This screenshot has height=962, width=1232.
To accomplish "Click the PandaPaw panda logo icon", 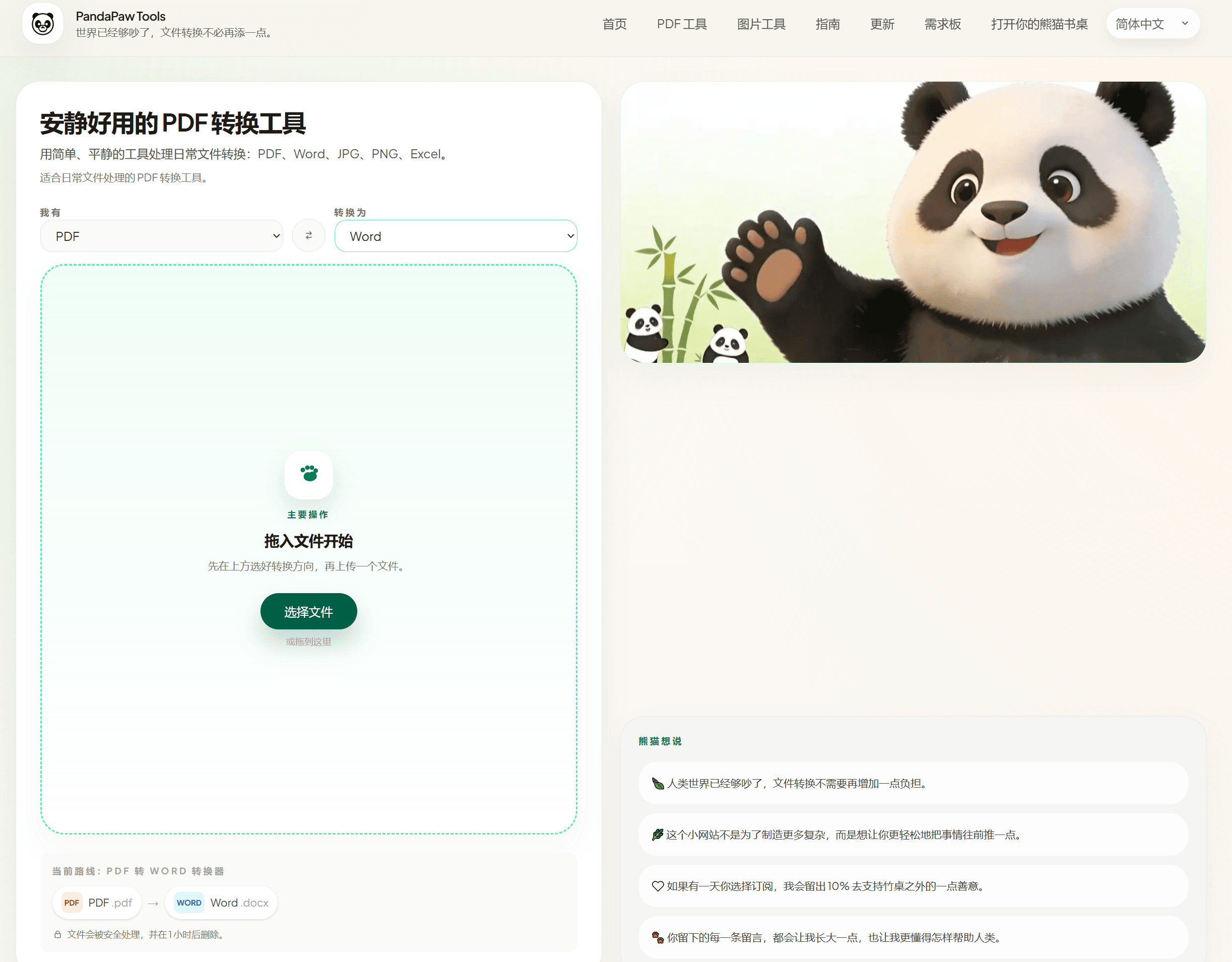I will click(43, 24).
